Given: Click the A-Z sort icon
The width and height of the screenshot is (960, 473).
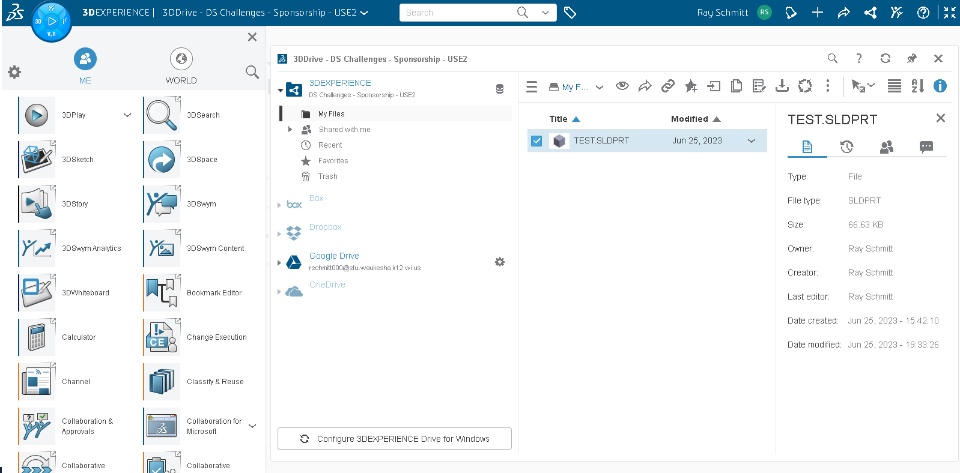Looking at the screenshot, I should (x=917, y=86).
